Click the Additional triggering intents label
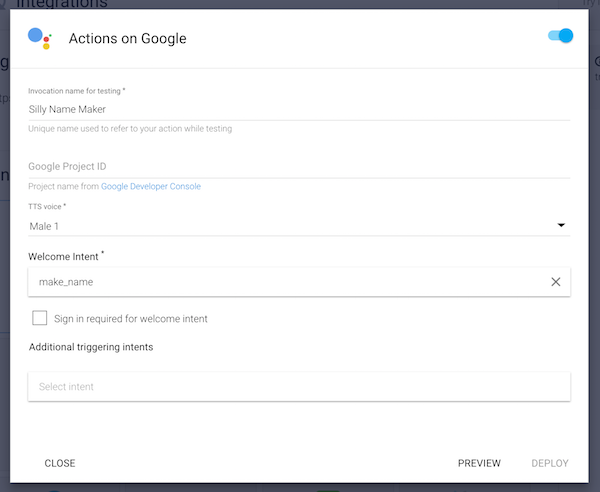Screen dimensions: 600x492 90,347
